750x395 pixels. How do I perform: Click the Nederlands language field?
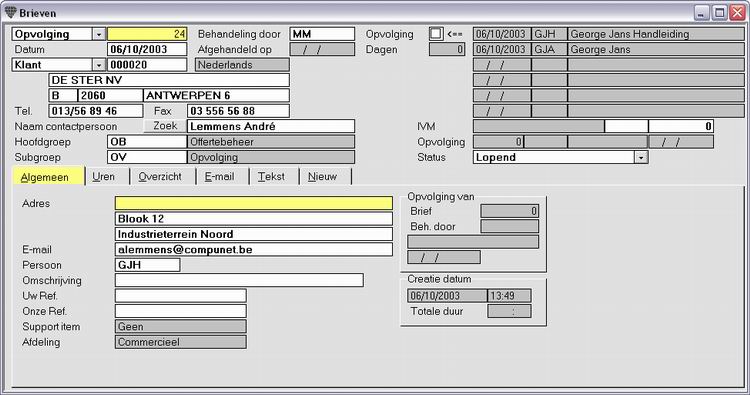tap(242, 65)
